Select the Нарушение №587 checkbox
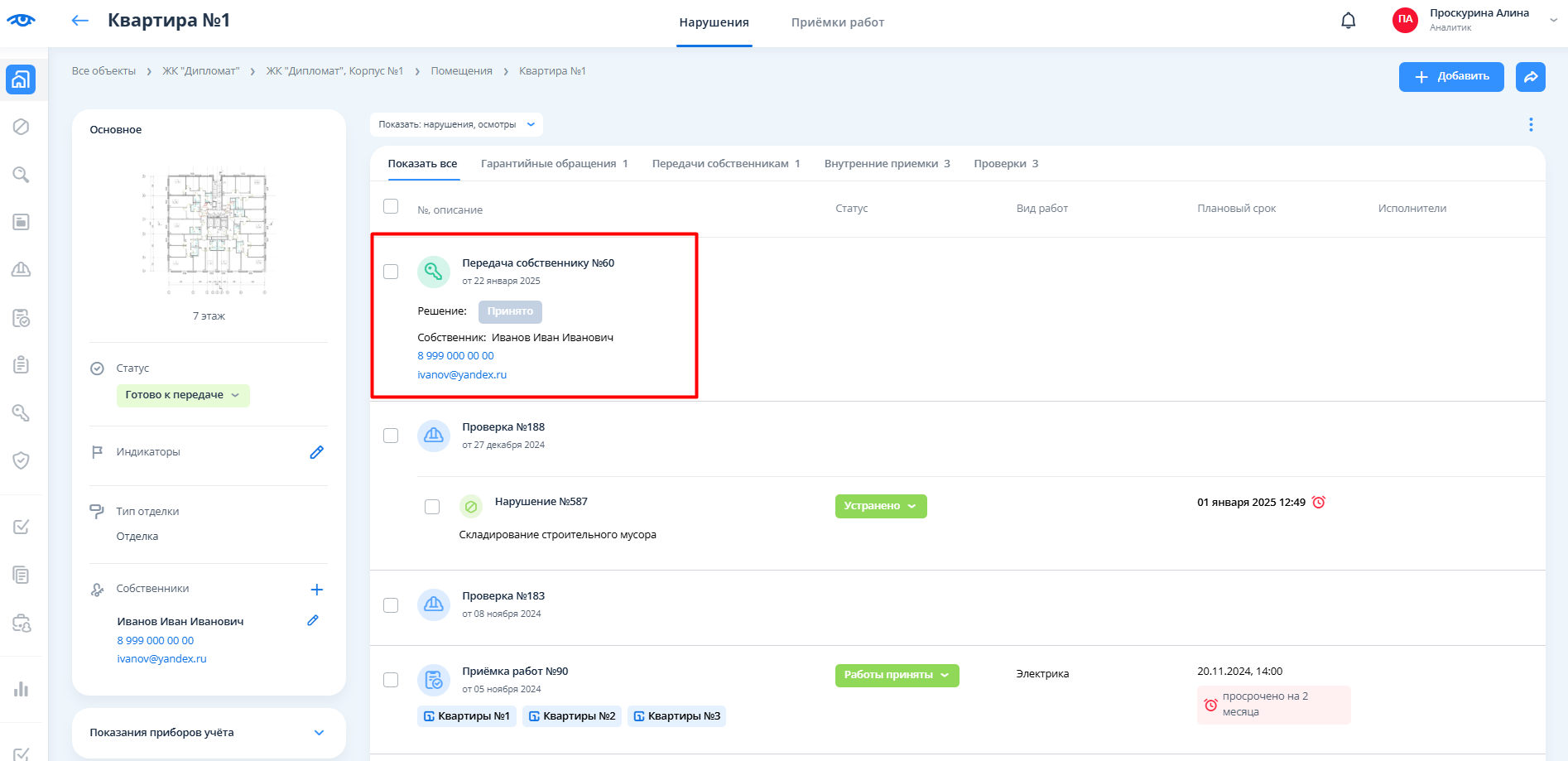The image size is (1568, 761). pyautogui.click(x=432, y=507)
